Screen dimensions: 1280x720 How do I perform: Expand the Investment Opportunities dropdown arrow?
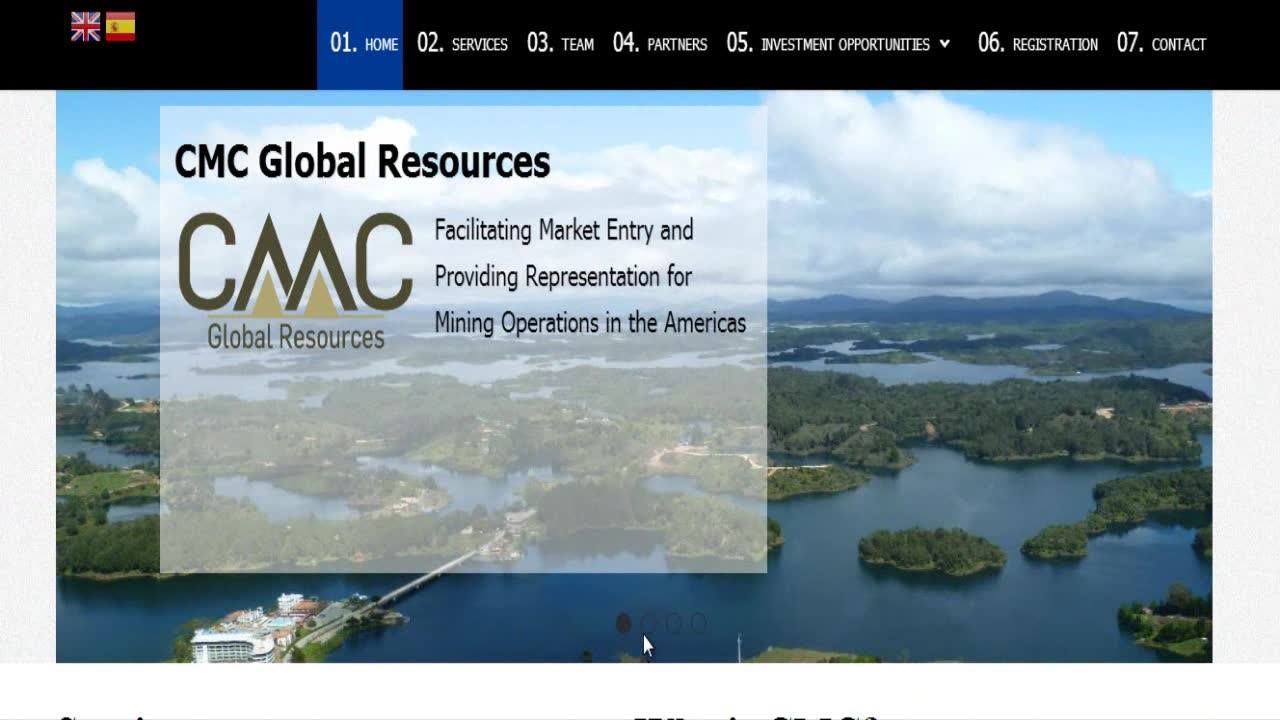pos(945,44)
